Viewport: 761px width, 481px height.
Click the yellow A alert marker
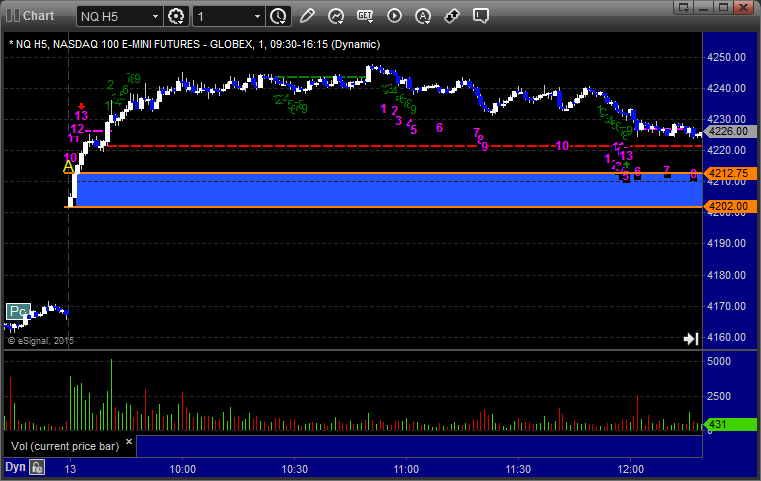(x=68, y=167)
